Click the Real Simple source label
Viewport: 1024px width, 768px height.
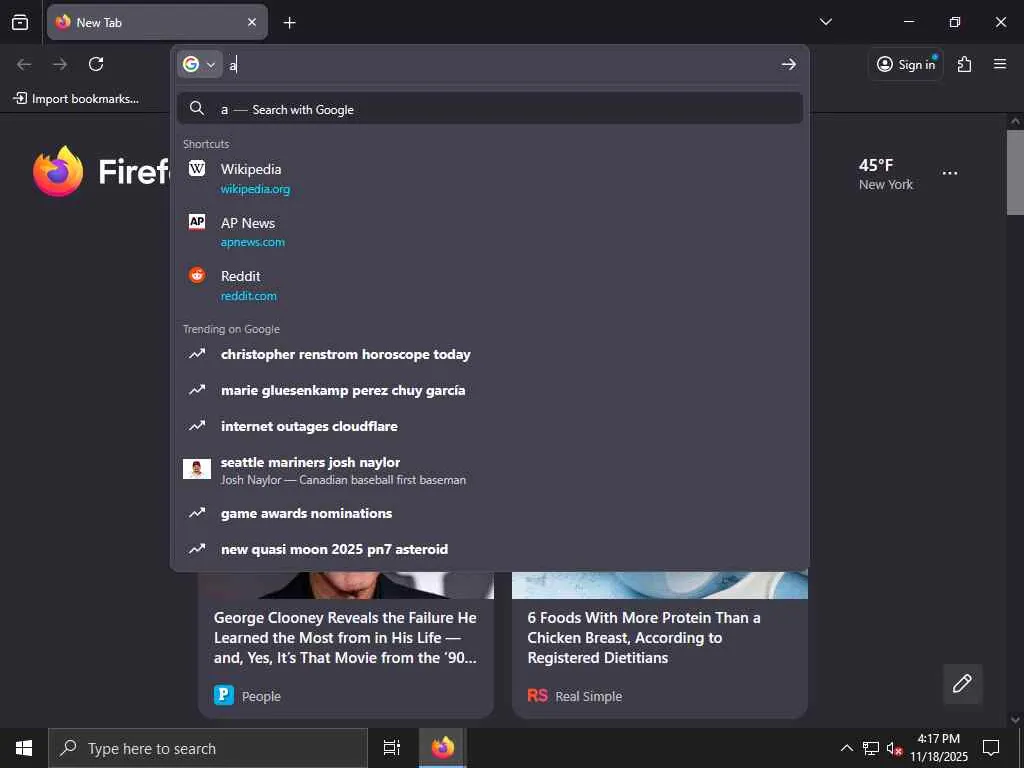[x=588, y=696]
